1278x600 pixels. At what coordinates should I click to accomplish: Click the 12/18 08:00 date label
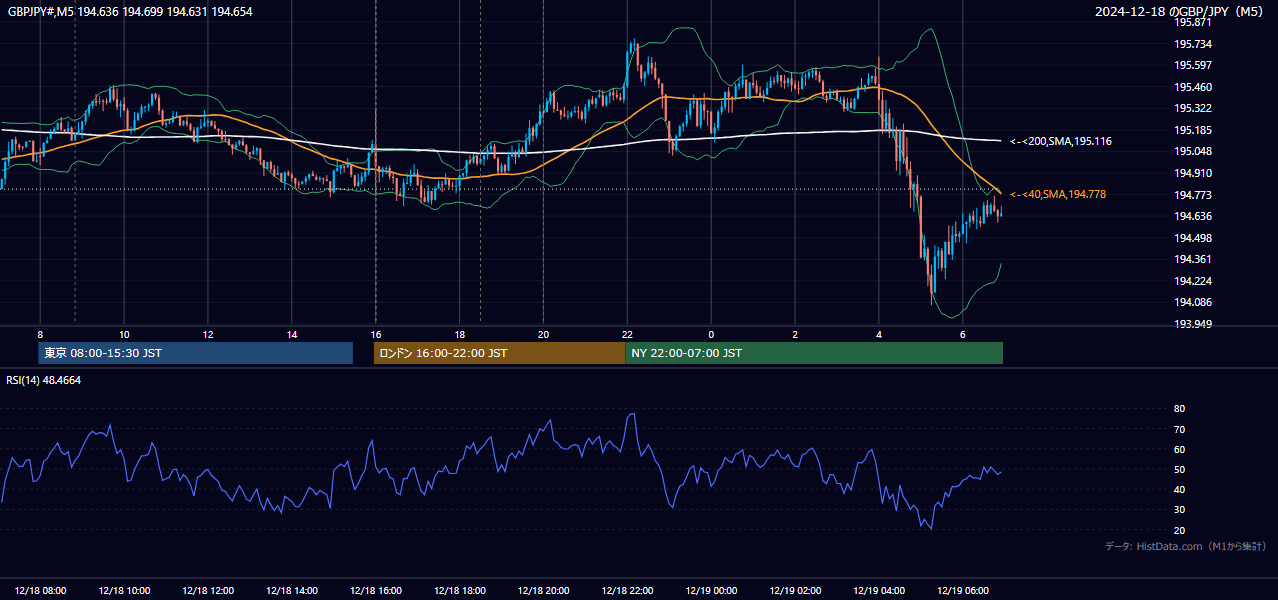41,591
